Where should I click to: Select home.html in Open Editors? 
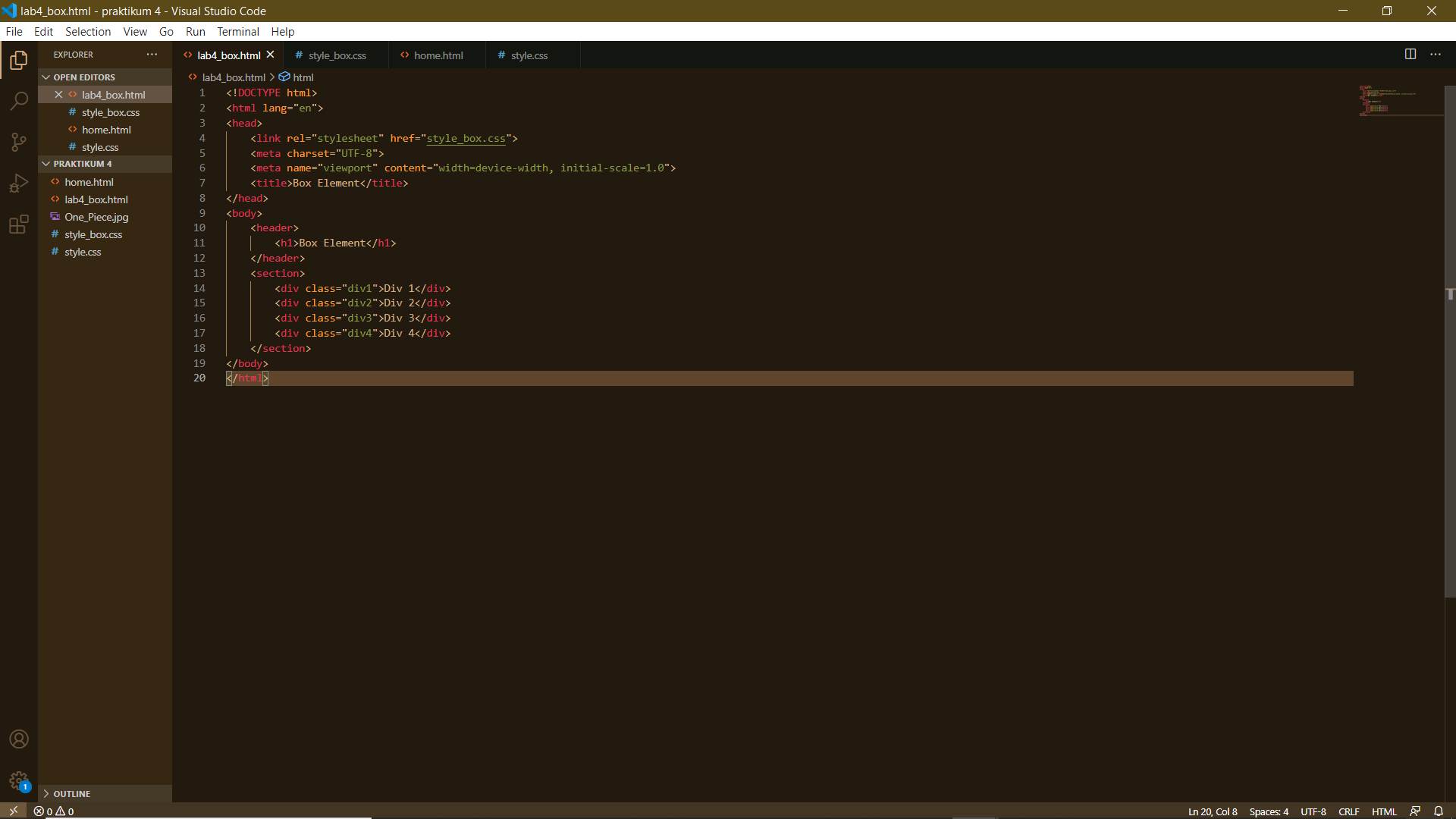(106, 130)
